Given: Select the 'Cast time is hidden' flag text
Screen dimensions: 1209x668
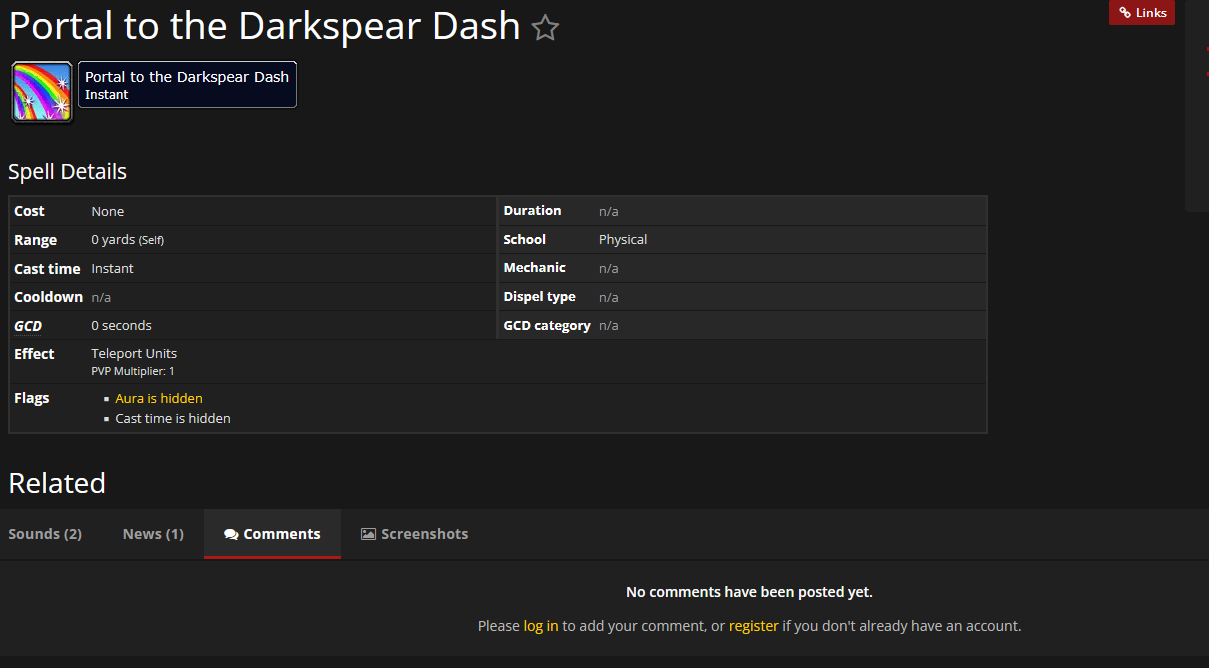Looking at the screenshot, I should (173, 418).
